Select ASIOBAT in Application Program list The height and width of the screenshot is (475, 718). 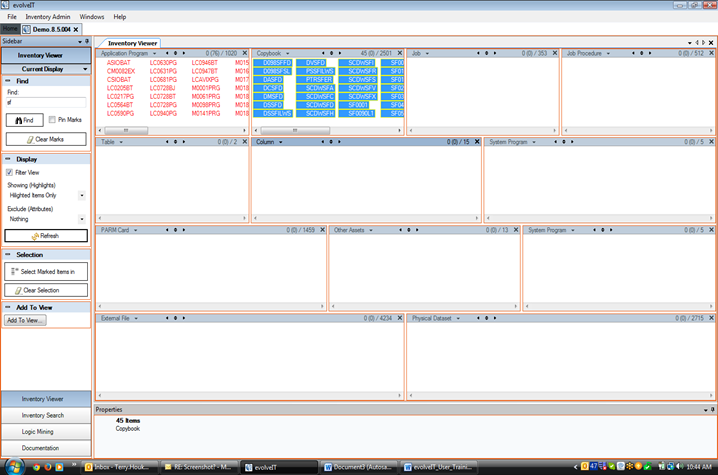coord(119,63)
